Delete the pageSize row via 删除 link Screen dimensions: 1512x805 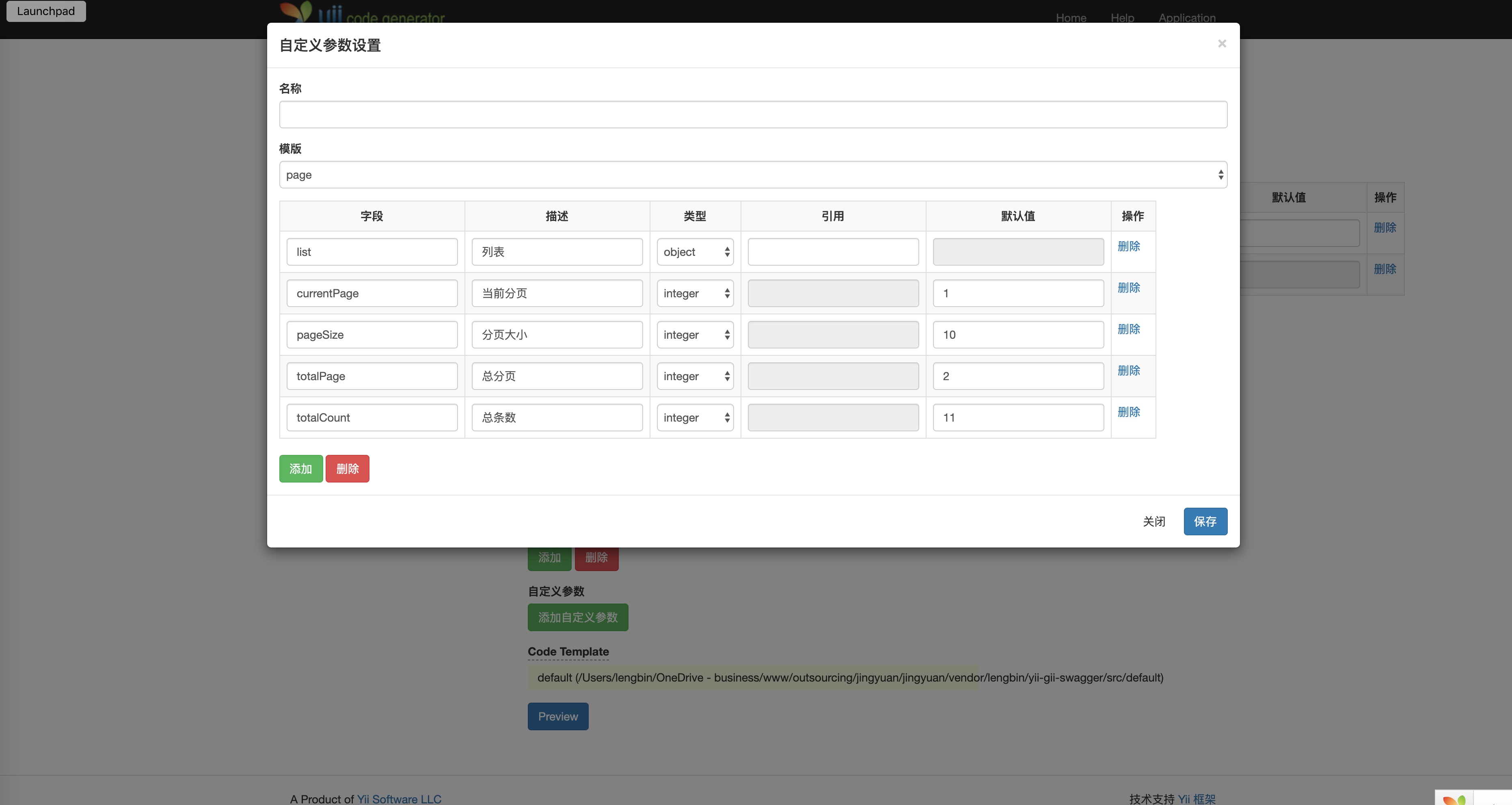coord(1128,329)
